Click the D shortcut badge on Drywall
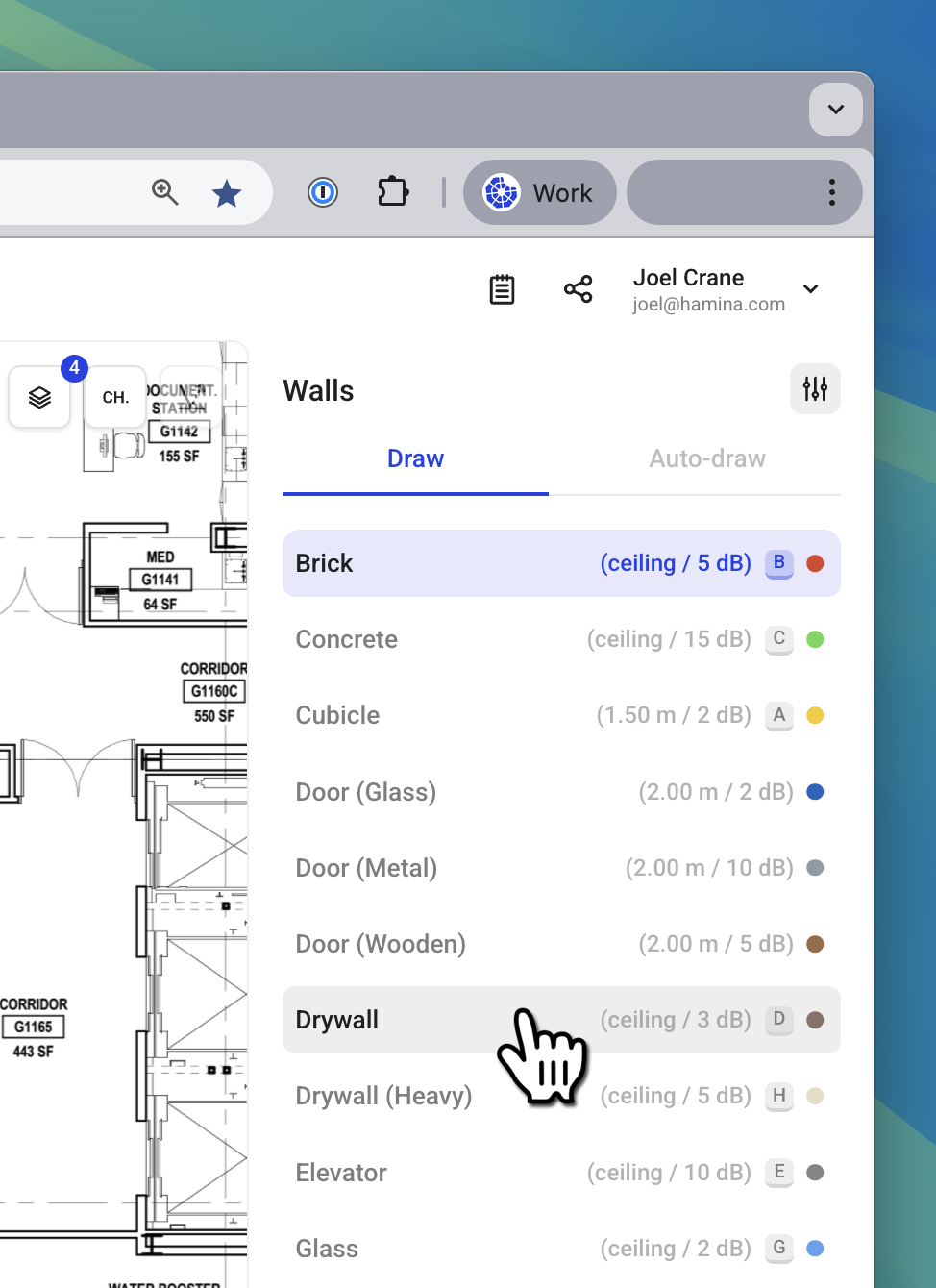936x1288 pixels. 779,1020
